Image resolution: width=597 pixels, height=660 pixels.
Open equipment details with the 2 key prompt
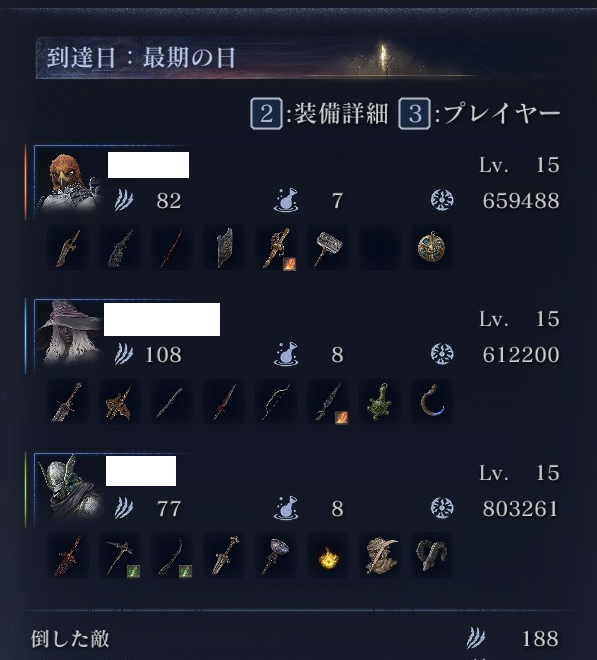coord(319,113)
